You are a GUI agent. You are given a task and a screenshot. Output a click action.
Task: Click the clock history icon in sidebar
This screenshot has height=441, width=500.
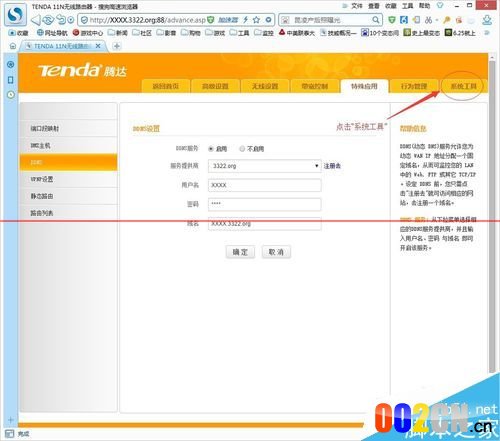tap(11, 95)
